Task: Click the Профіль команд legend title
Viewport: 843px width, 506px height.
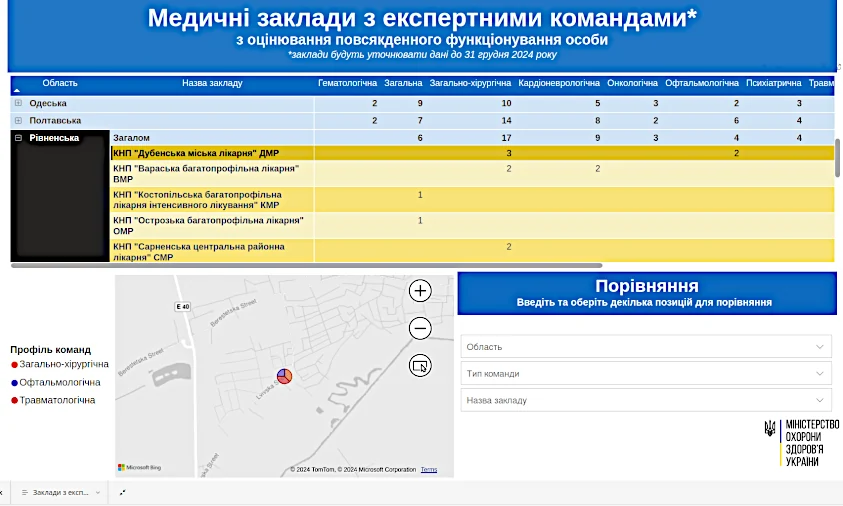Action: tap(51, 350)
